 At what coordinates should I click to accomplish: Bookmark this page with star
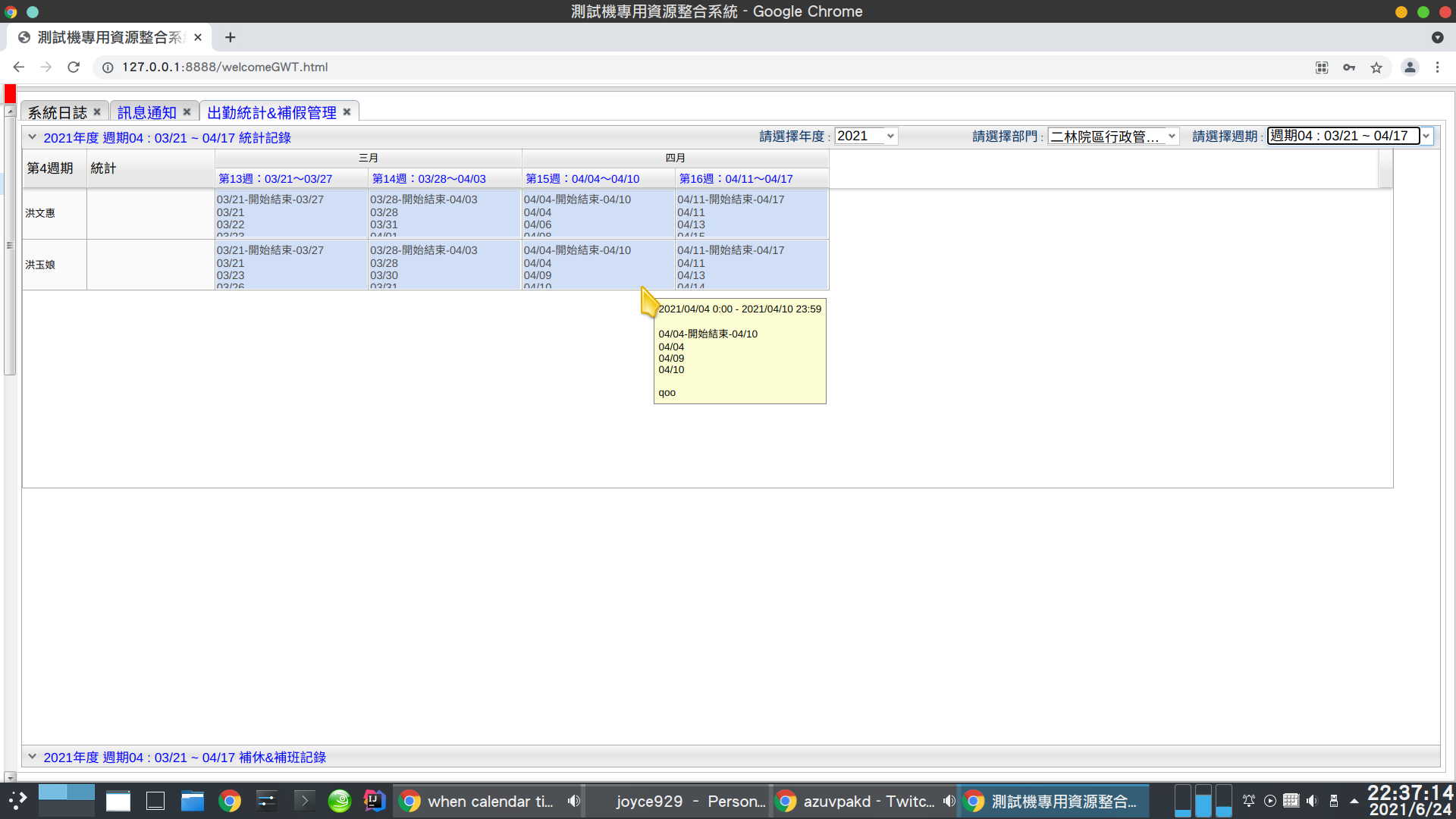(1376, 67)
